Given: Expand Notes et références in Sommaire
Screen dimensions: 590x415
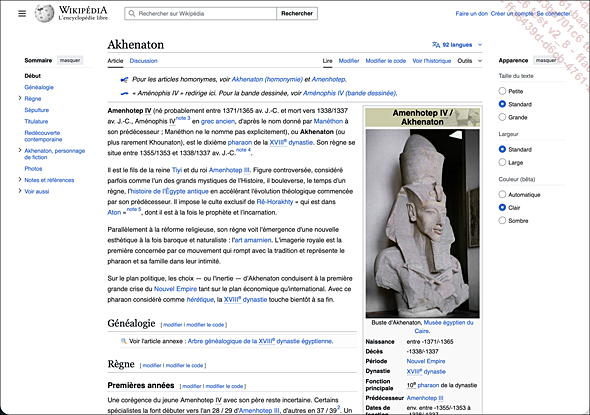Looking at the screenshot, I should [x=20, y=180].
